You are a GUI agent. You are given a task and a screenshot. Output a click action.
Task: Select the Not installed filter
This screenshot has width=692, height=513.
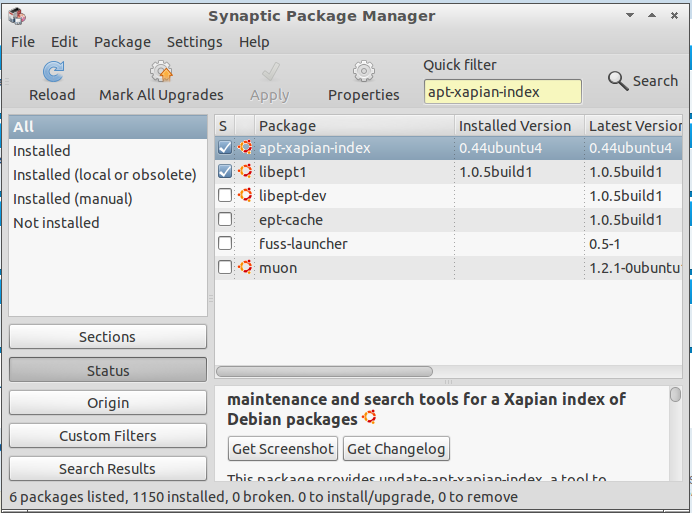108,223
